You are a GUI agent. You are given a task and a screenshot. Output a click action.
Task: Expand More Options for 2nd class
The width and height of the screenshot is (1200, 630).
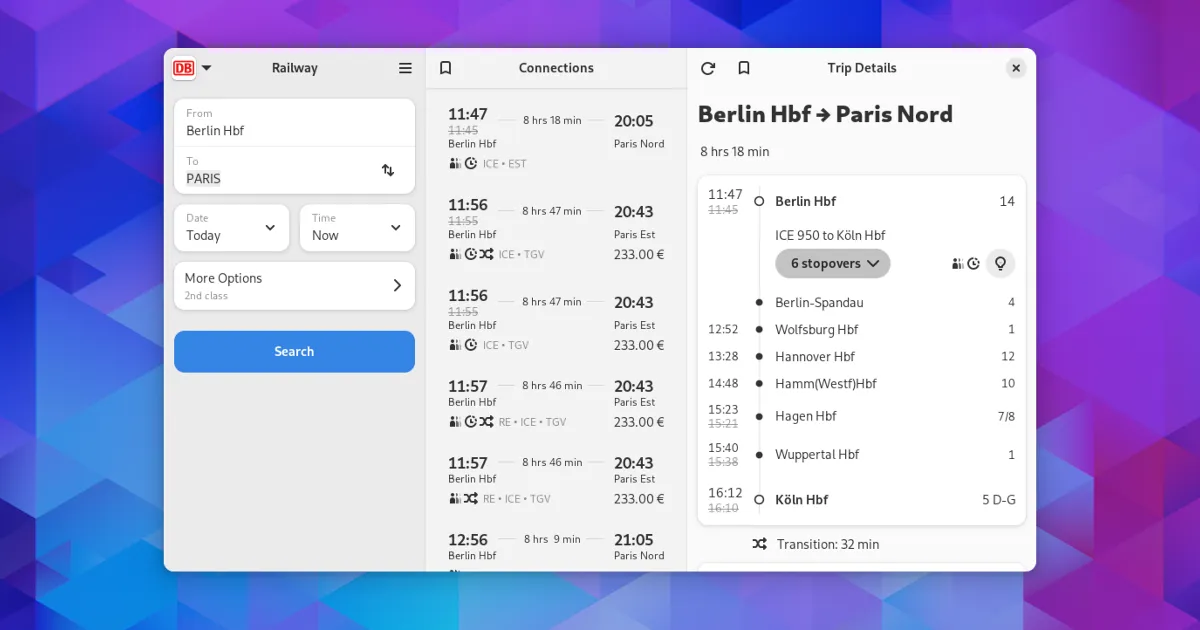294,286
